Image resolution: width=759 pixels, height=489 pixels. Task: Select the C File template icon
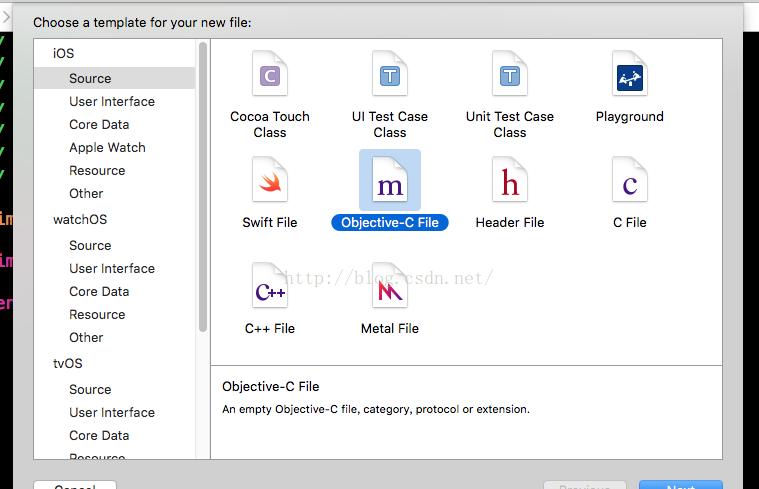pos(630,180)
